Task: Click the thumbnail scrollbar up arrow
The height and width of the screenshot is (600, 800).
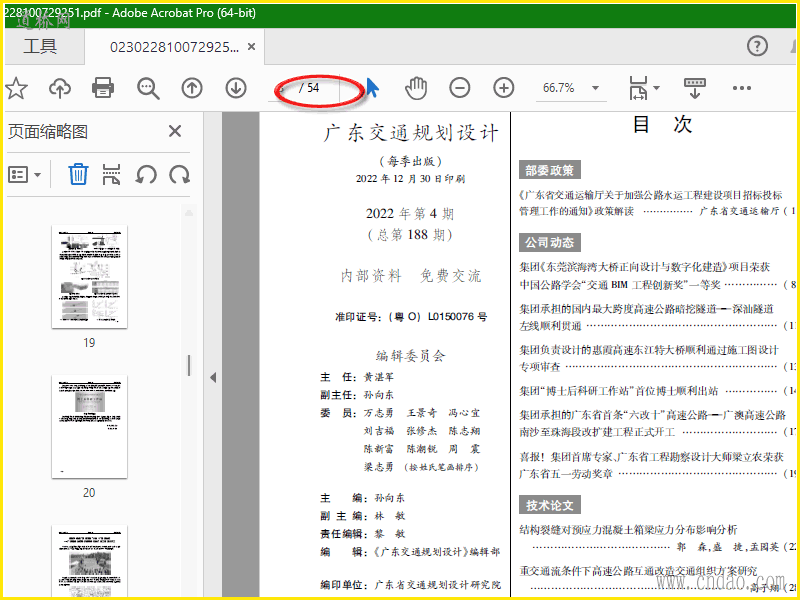Action: 189,213
